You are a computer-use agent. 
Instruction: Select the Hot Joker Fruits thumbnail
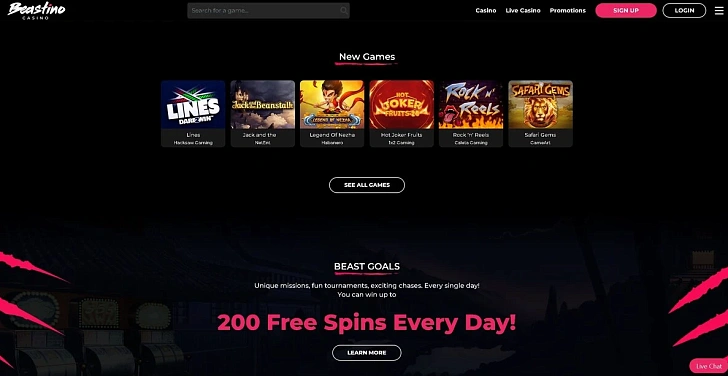402,104
